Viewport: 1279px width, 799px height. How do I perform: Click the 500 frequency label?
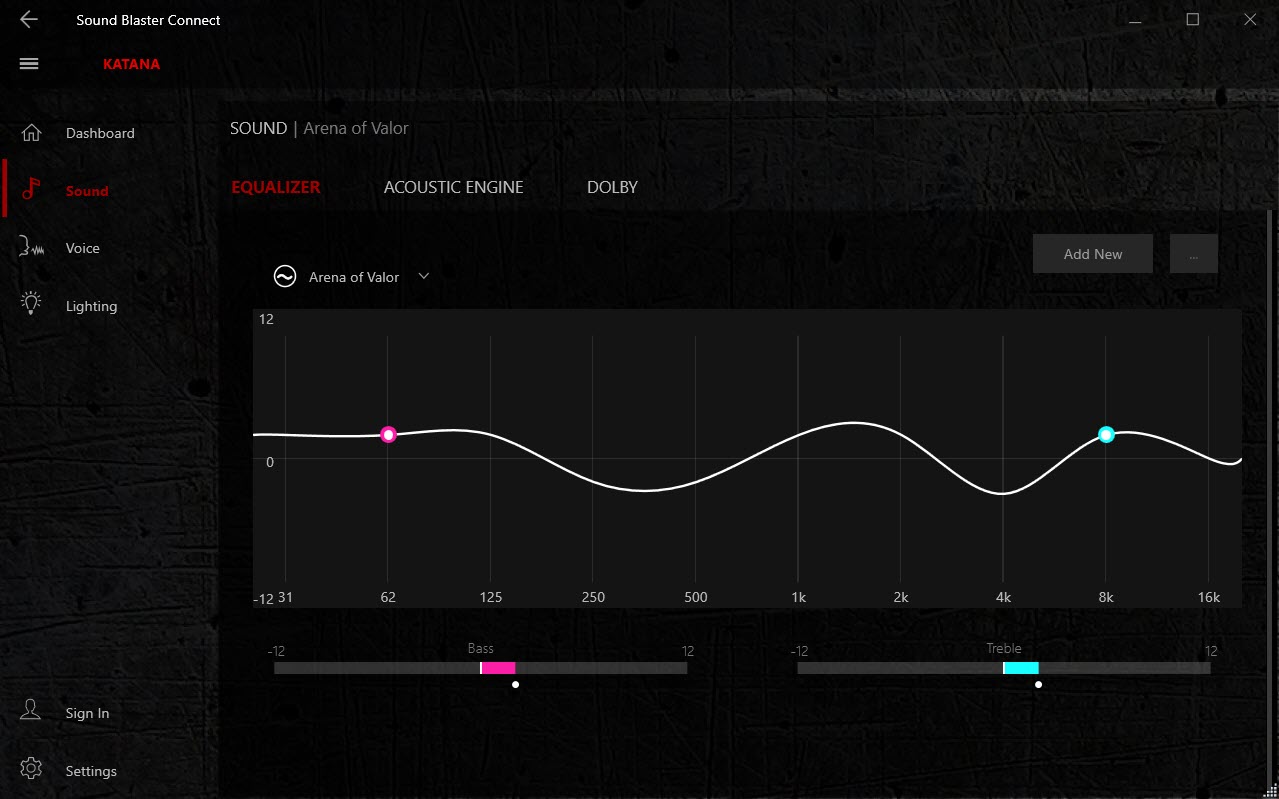[695, 598]
